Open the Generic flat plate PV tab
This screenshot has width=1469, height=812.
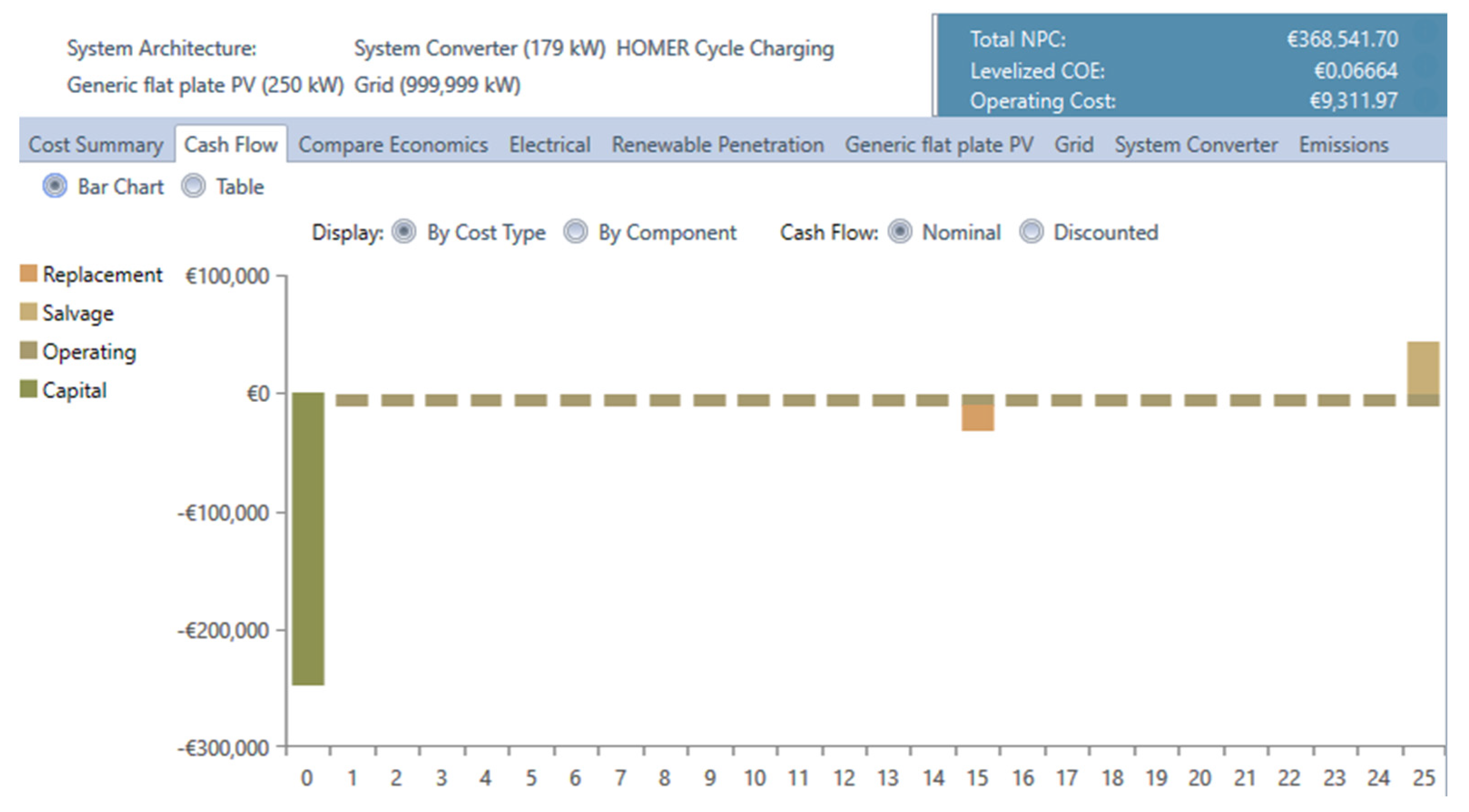coord(938,145)
